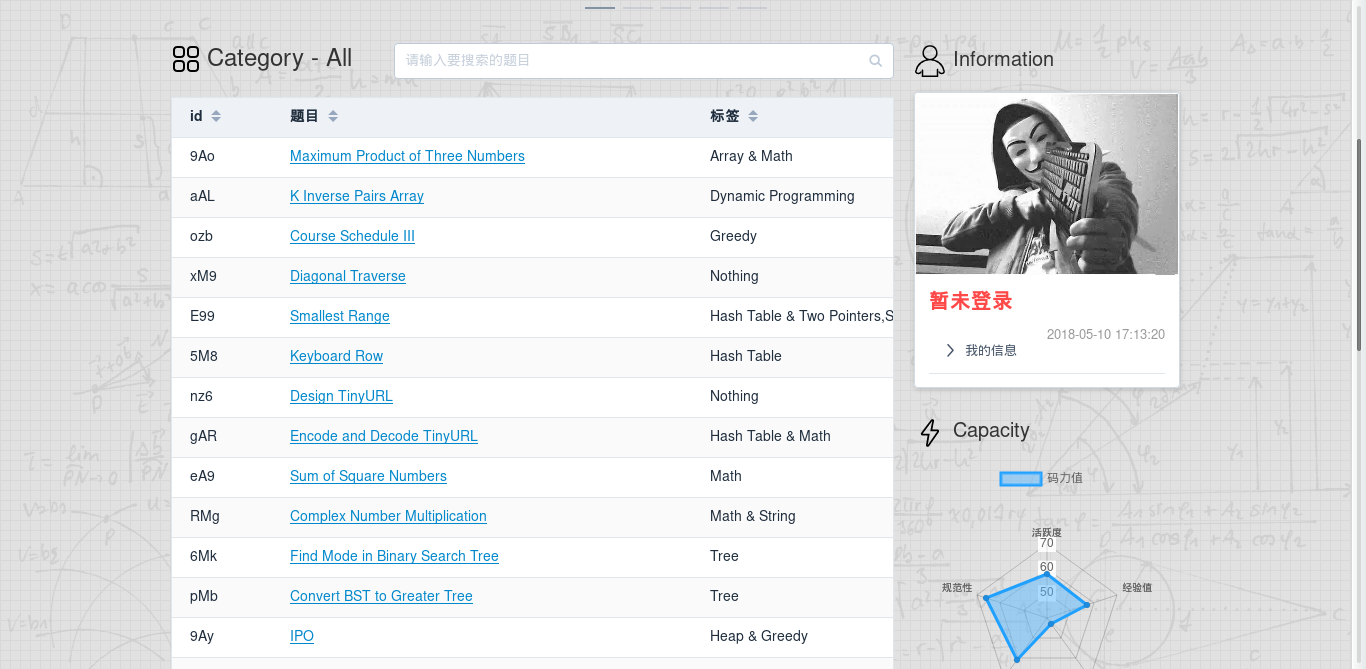Open Sum of Square Numbers problem

tap(368, 476)
